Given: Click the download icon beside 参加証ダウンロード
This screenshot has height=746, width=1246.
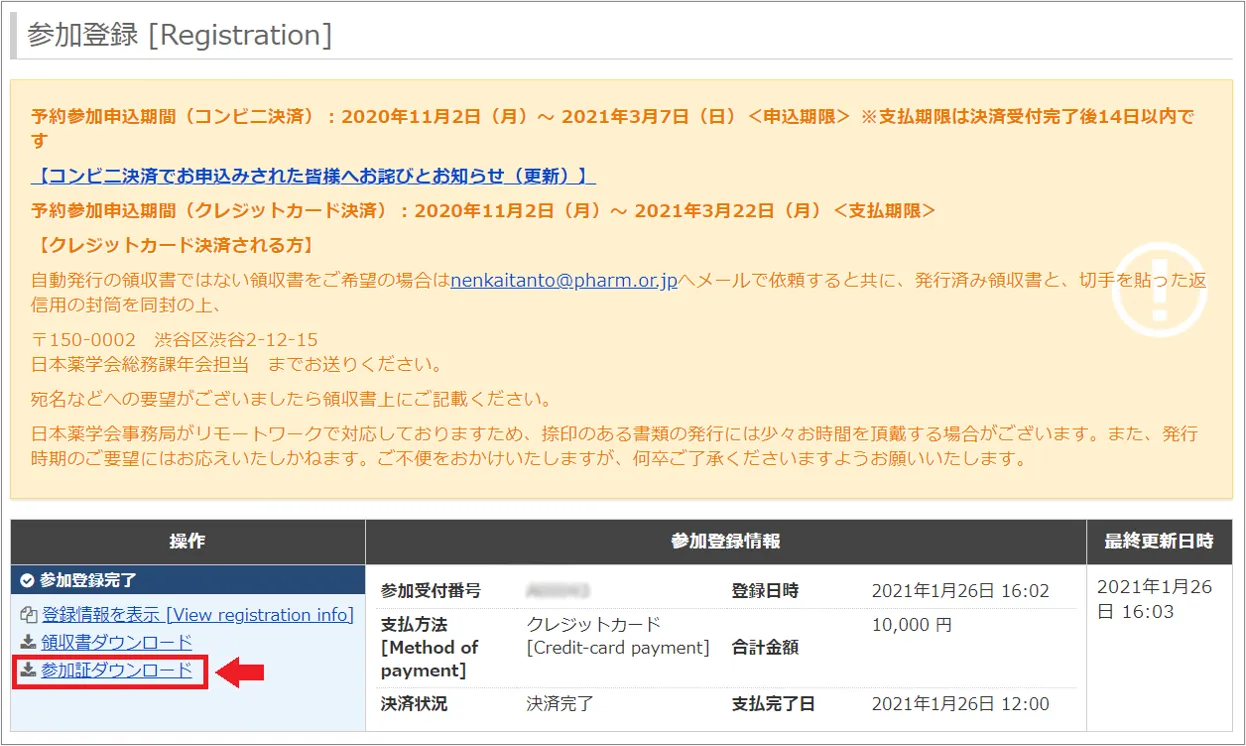Looking at the screenshot, I should point(28,671).
